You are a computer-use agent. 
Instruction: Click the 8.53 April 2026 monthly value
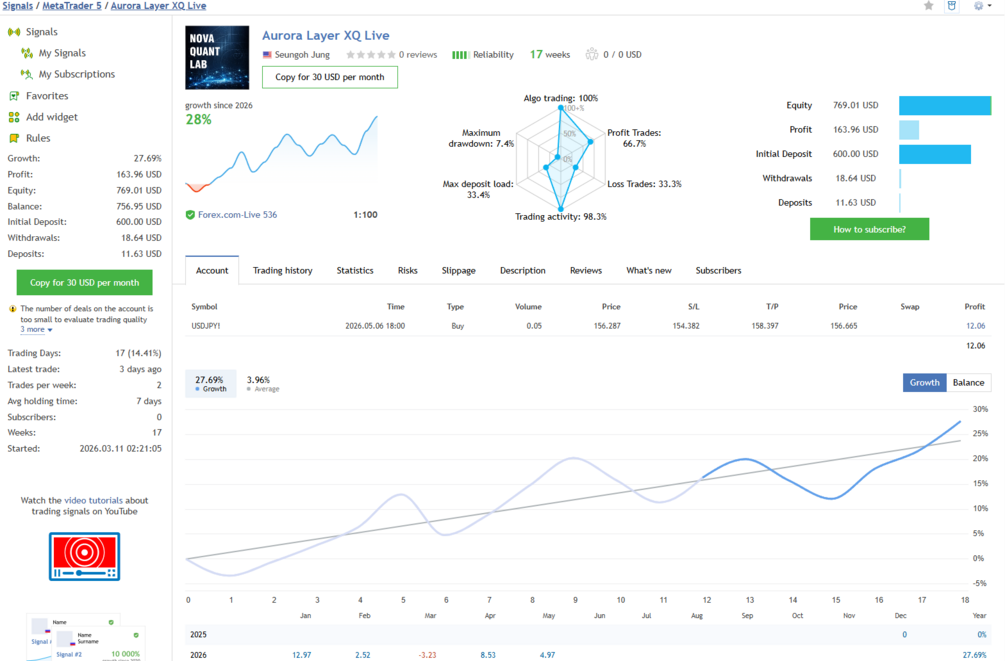point(488,655)
